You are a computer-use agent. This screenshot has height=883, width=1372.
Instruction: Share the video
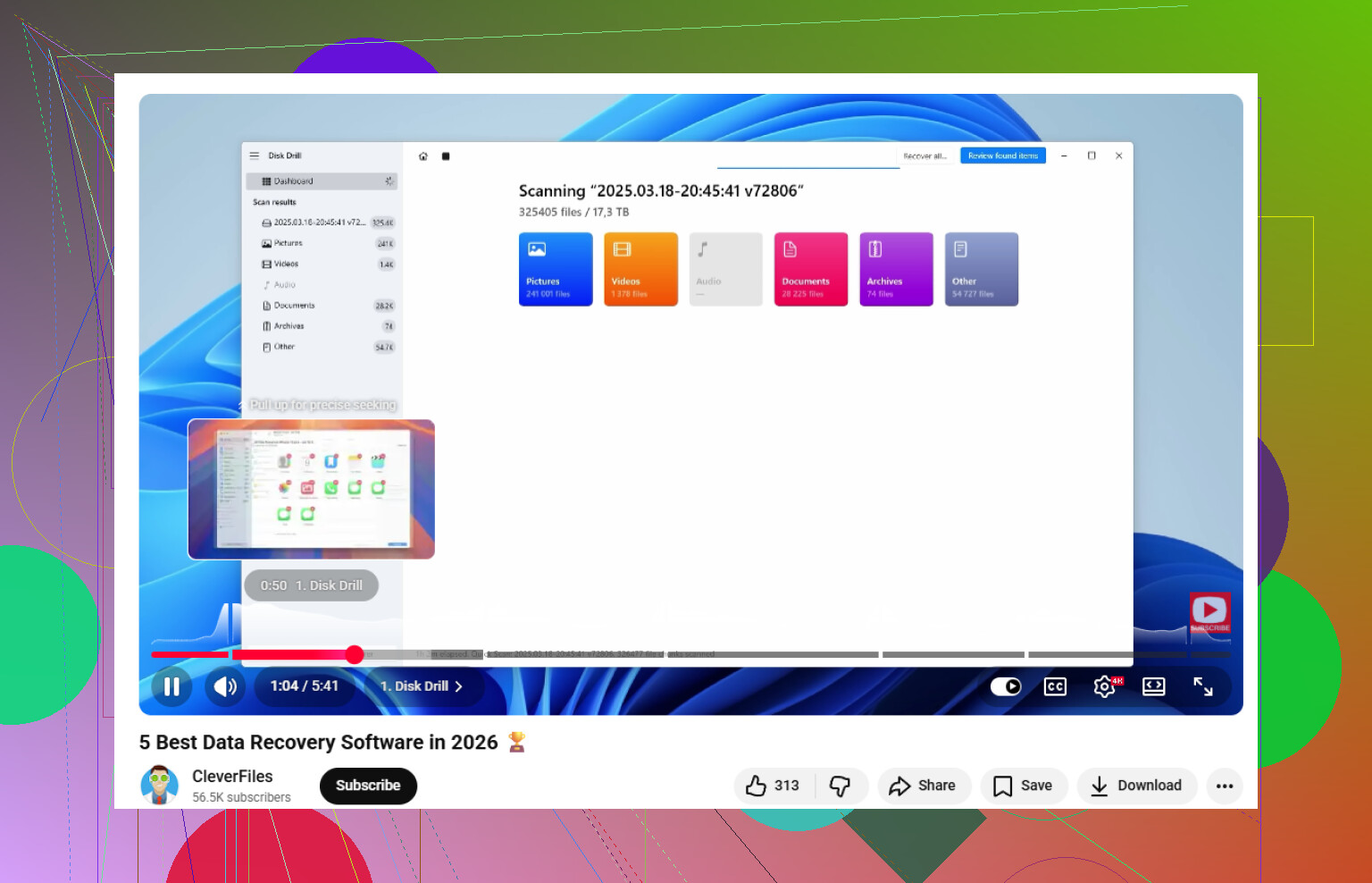click(924, 786)
